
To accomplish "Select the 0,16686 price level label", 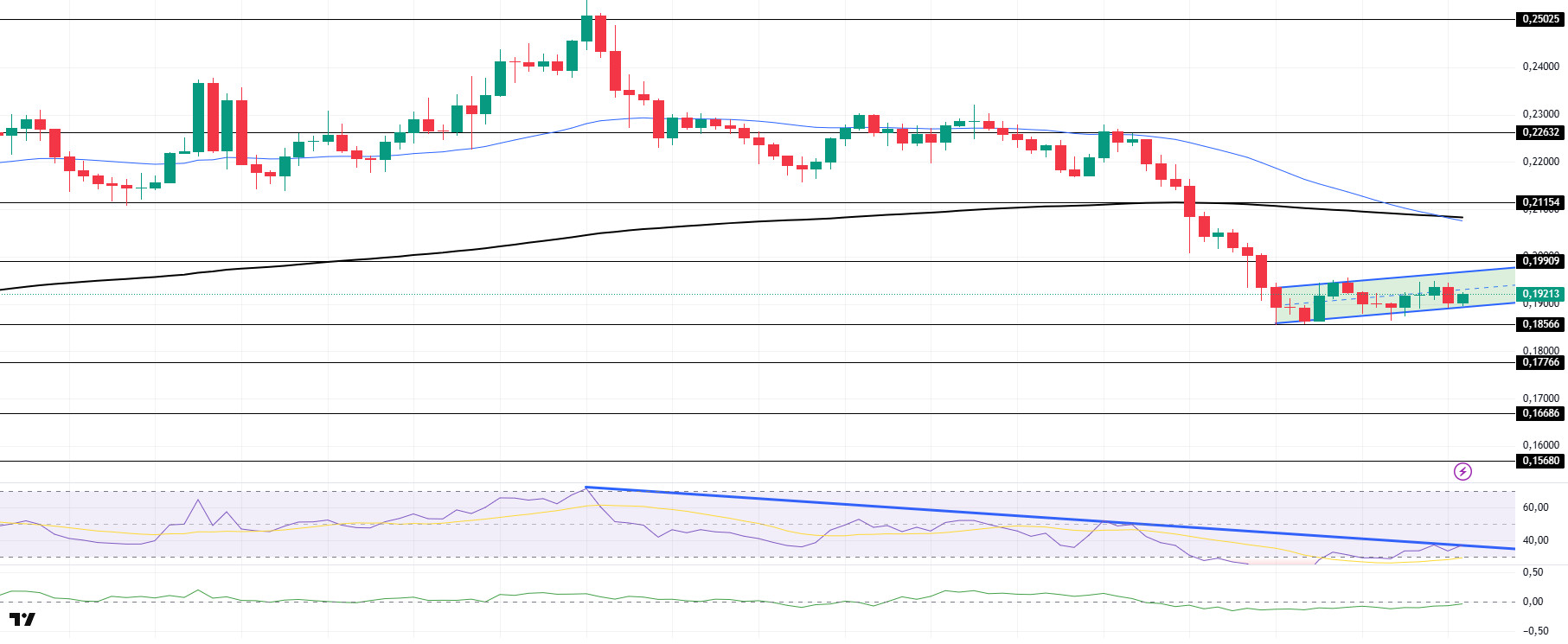I will click(1541, 413).
